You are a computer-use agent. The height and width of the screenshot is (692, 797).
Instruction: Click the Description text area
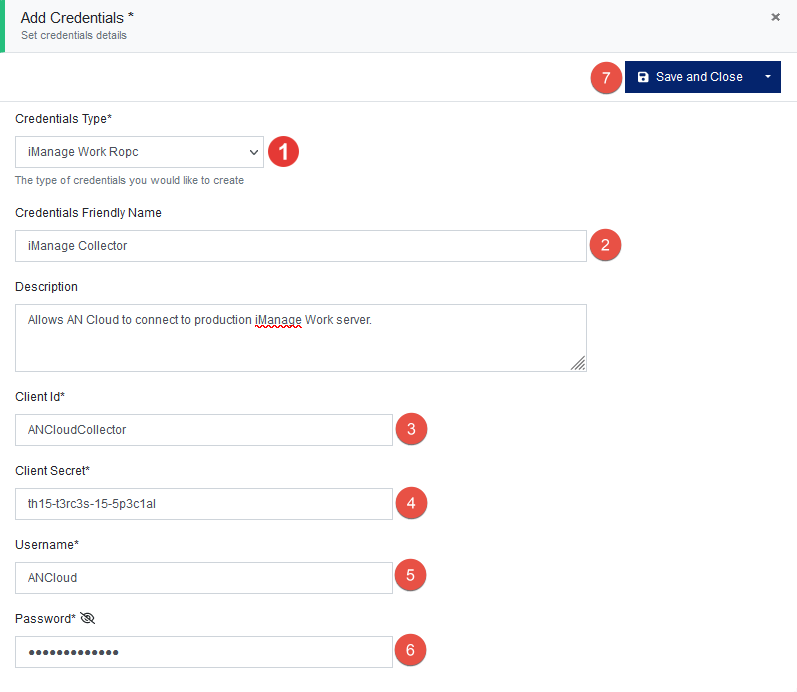[301, 338]
